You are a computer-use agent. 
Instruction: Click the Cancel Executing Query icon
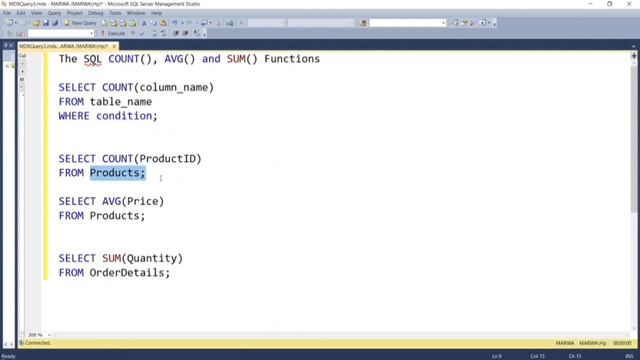(133, 33)
